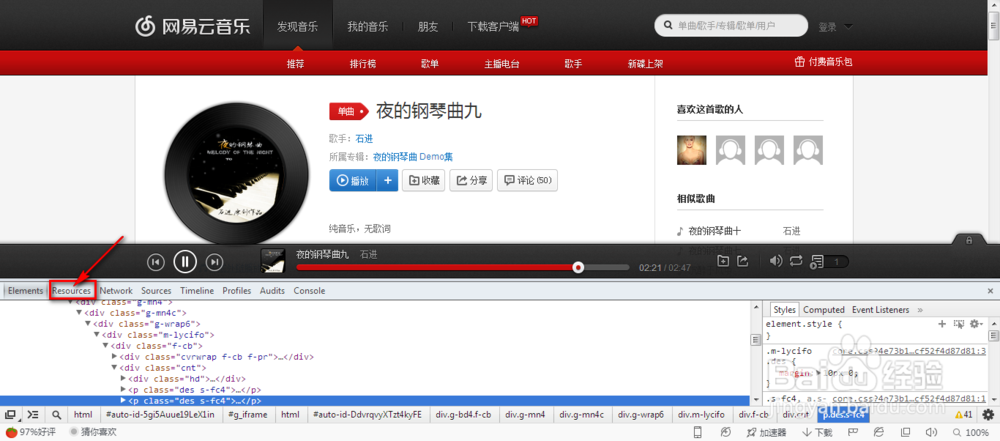Viewport: 1000px width, 441px height.
Task: Open the 朋友 tab
Action: 428,27
